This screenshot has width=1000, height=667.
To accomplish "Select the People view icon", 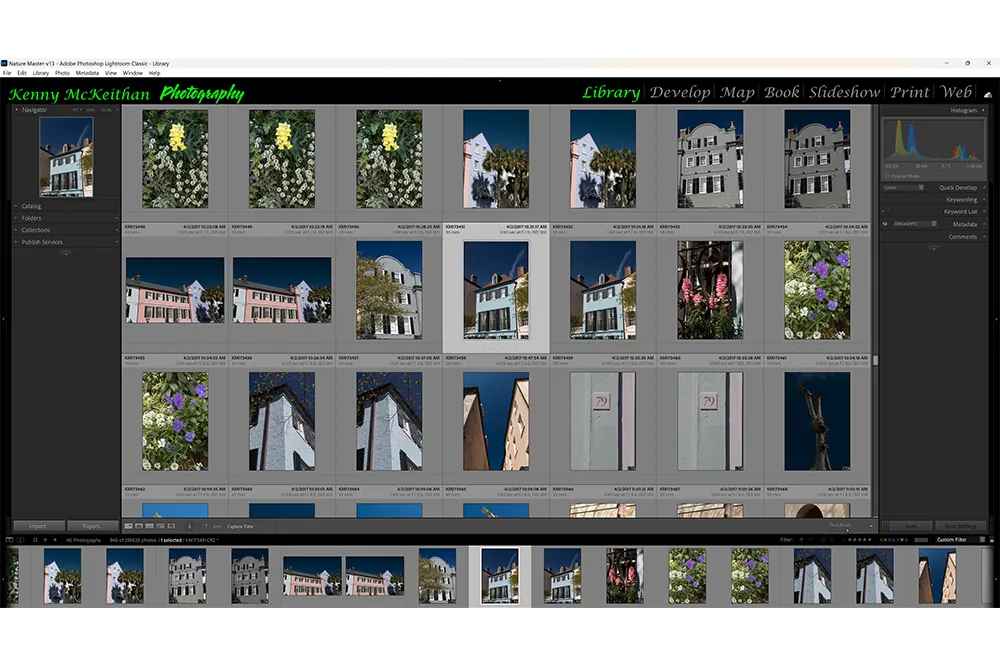I will click(x=170, y=525).
